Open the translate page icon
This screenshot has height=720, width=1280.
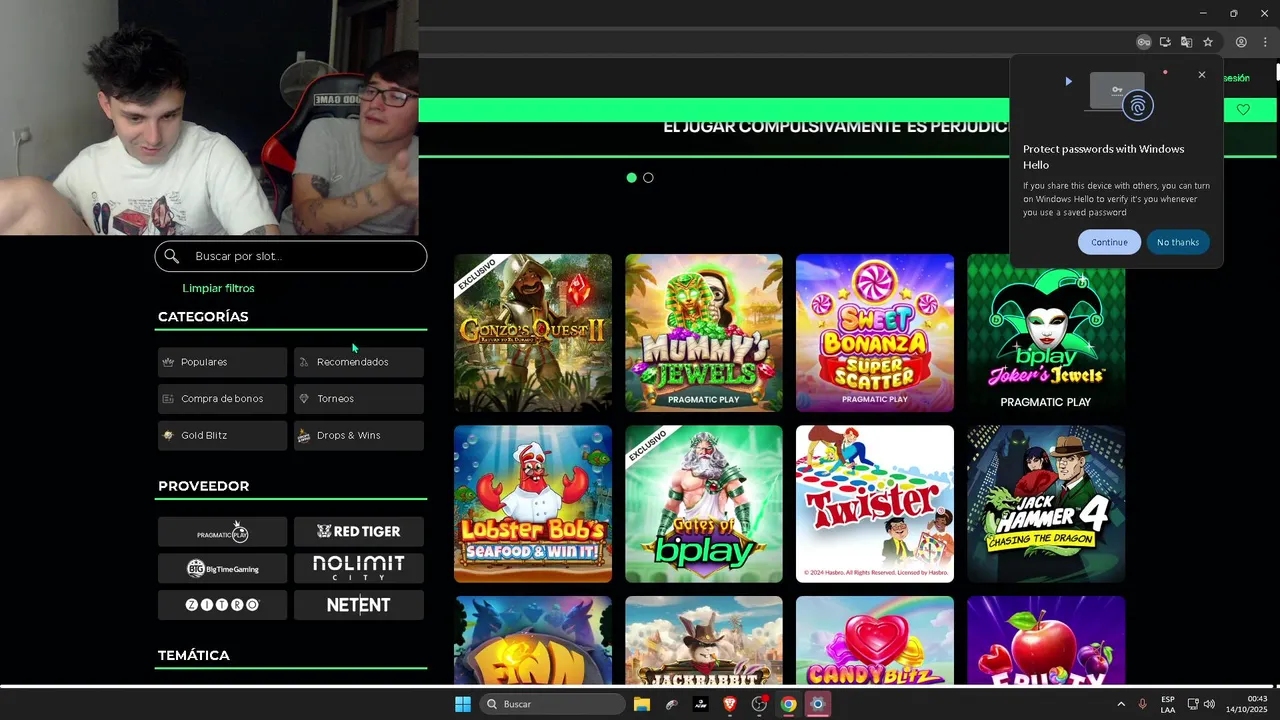1186,42
